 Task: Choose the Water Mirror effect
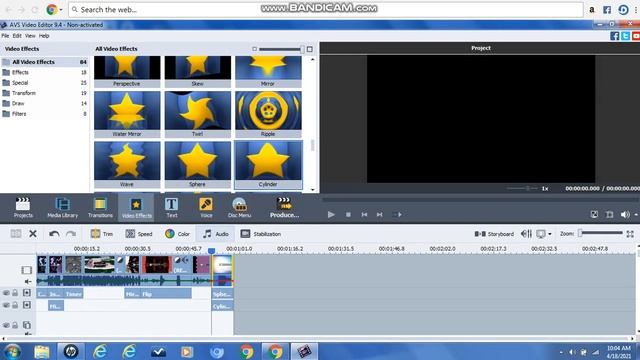point(127,114)
